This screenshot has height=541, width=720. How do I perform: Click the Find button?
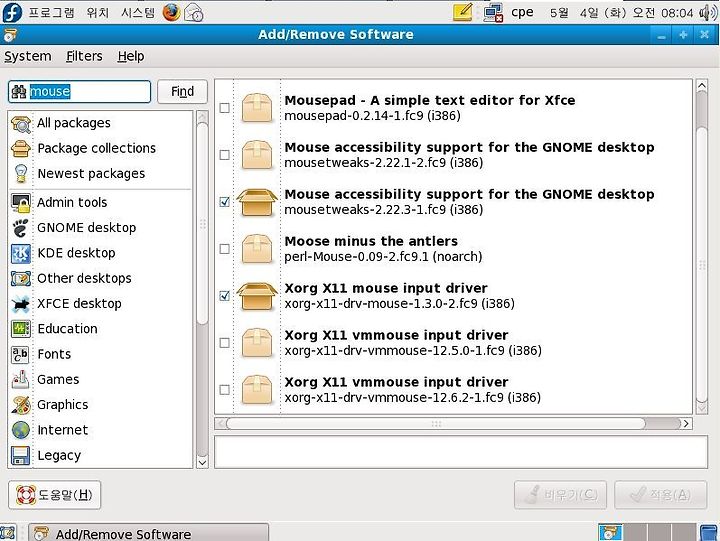click(182, 91)
